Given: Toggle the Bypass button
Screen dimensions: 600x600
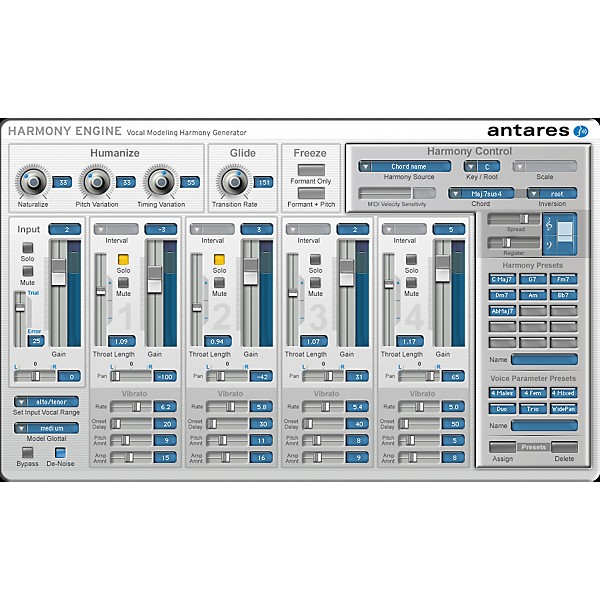Looking at the screenshot, I should [28, 453].
